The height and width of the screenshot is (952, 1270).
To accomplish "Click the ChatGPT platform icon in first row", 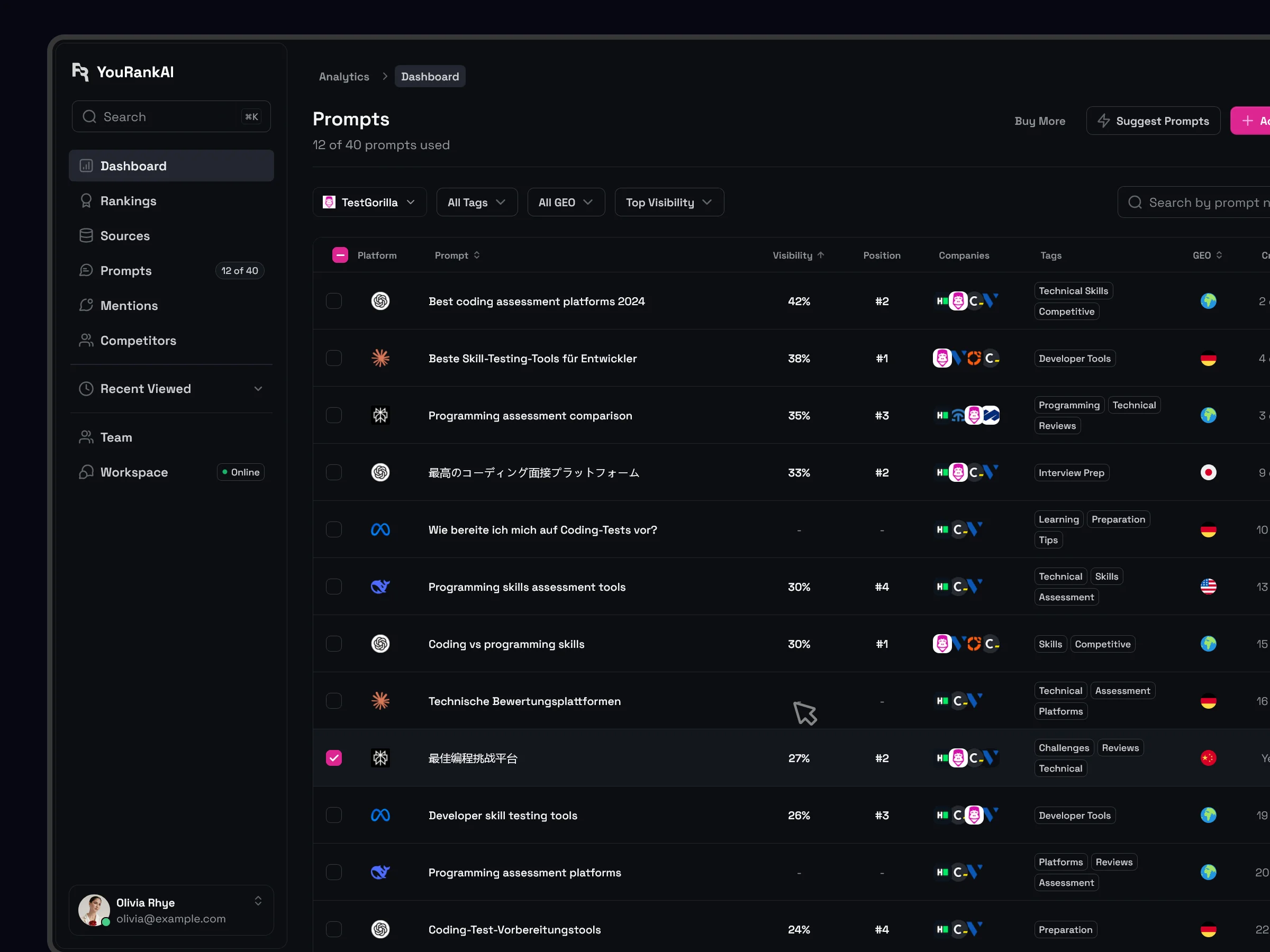I will [x=380, y=301].
